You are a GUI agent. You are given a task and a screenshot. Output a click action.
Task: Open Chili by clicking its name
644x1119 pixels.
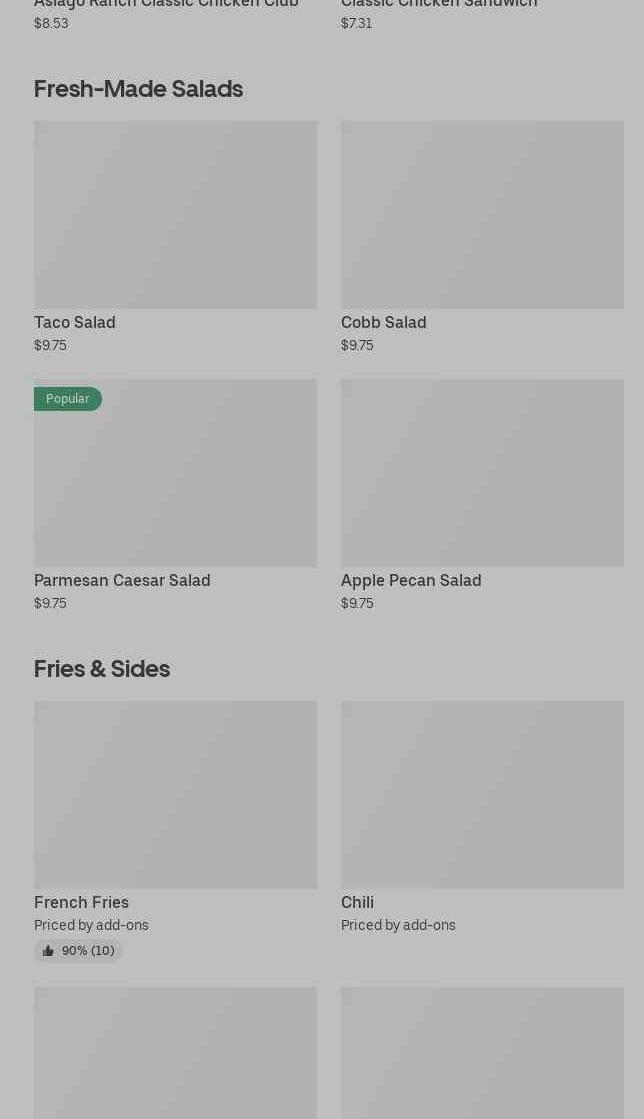click(357, 903)
